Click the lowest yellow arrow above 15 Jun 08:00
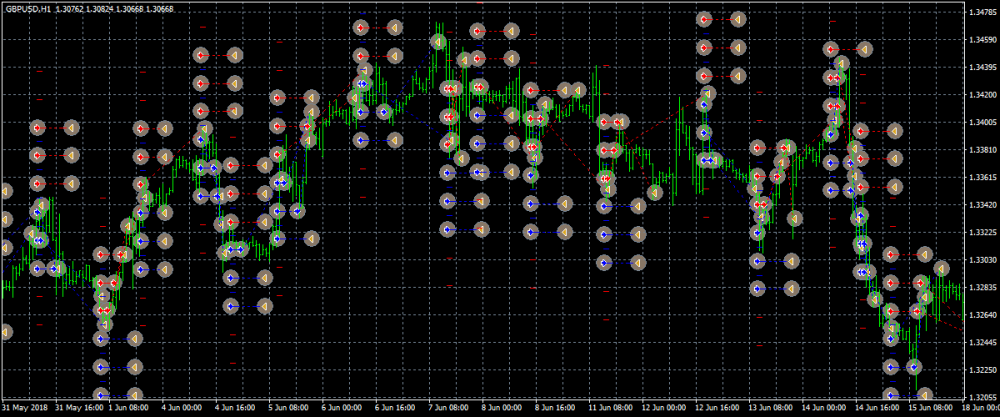 pos(924,394)
